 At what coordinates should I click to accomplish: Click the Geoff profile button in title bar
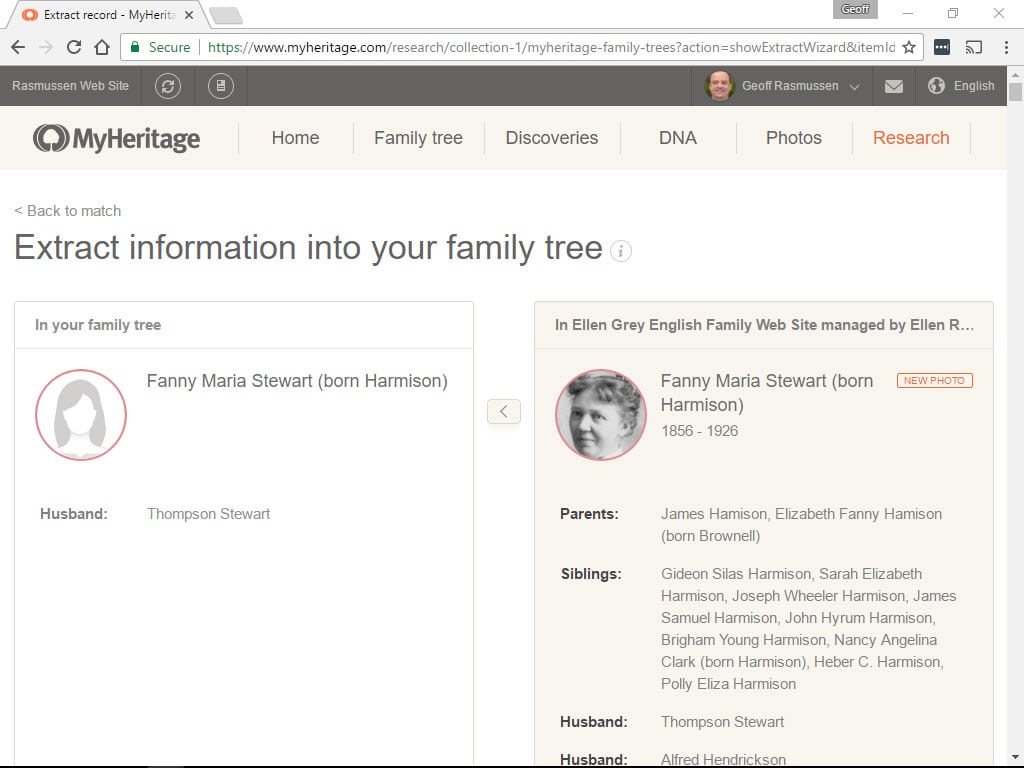855,9
